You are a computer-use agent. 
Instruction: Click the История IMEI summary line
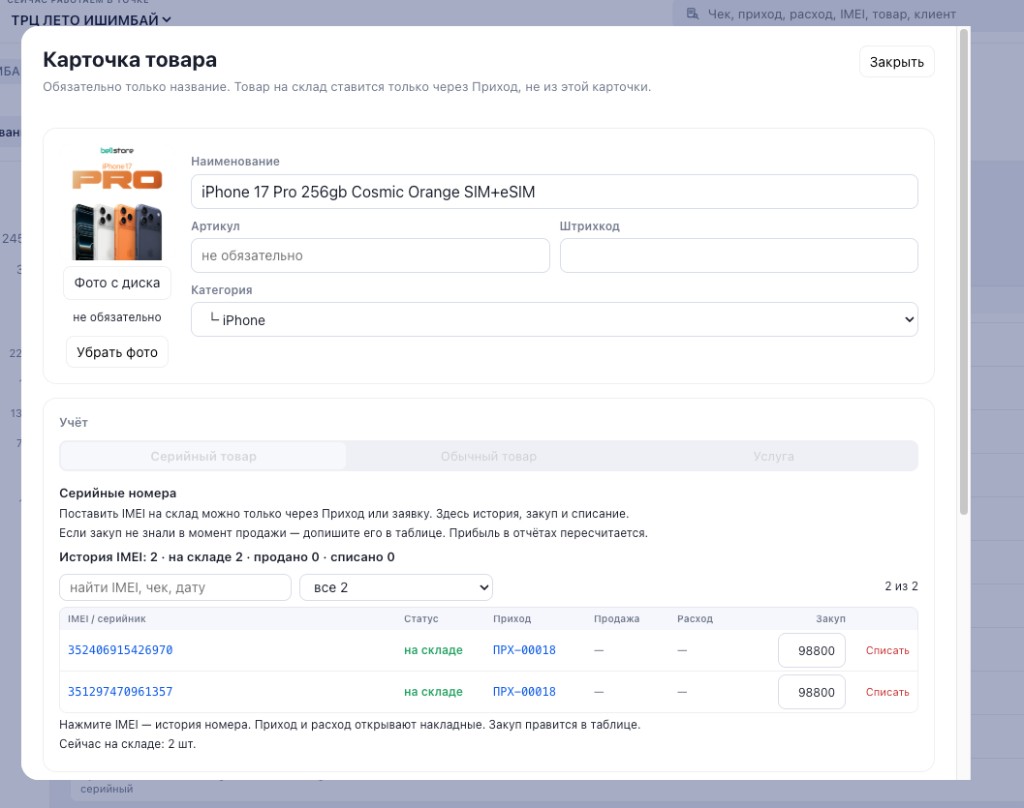tap(227, 557)
